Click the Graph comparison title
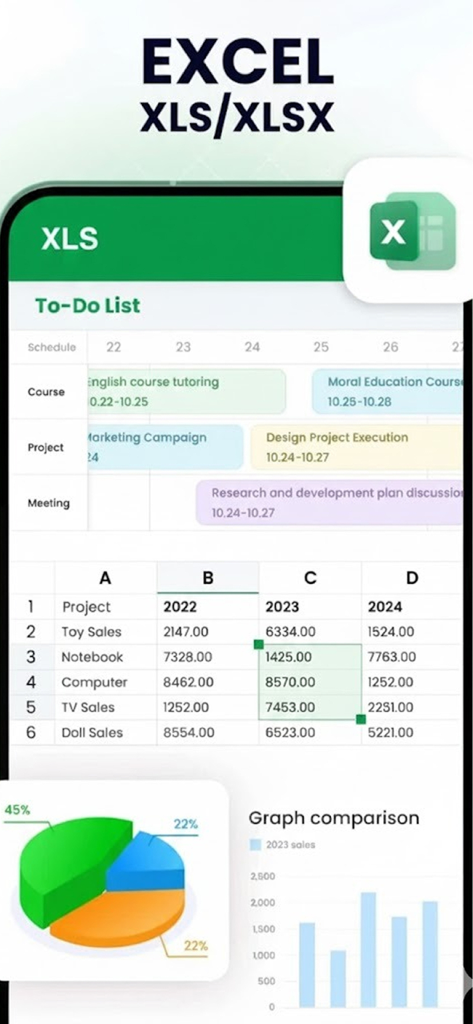Screen dimensions: 473x1024 coord(334,818)
